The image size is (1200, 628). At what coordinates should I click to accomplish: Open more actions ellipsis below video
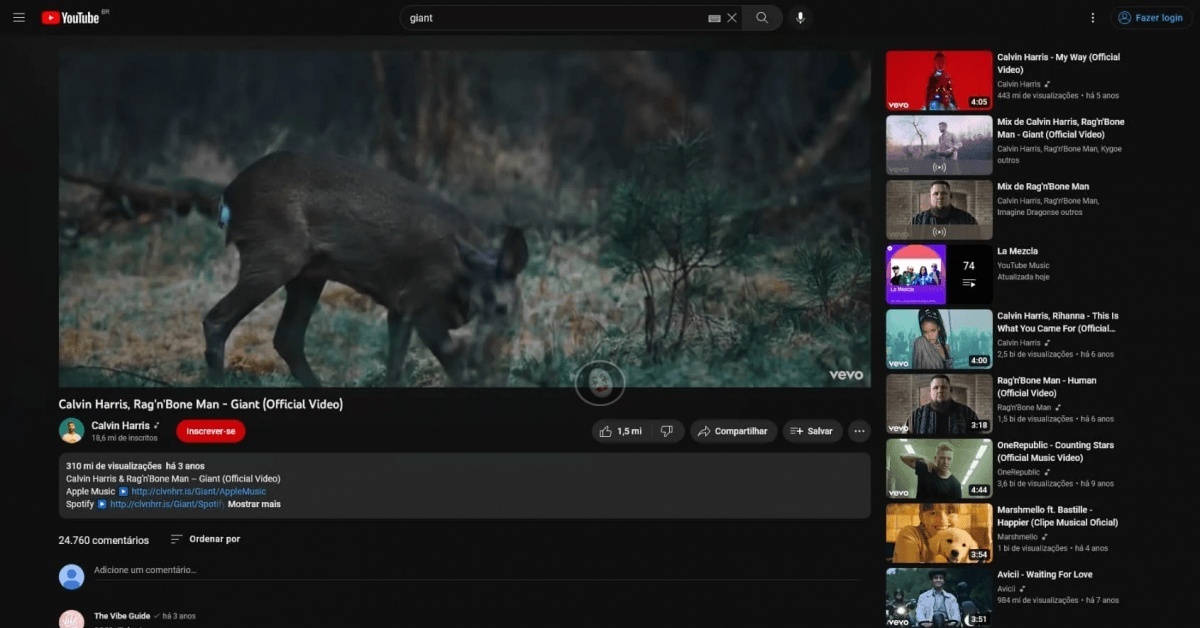[x=859, y=431]
